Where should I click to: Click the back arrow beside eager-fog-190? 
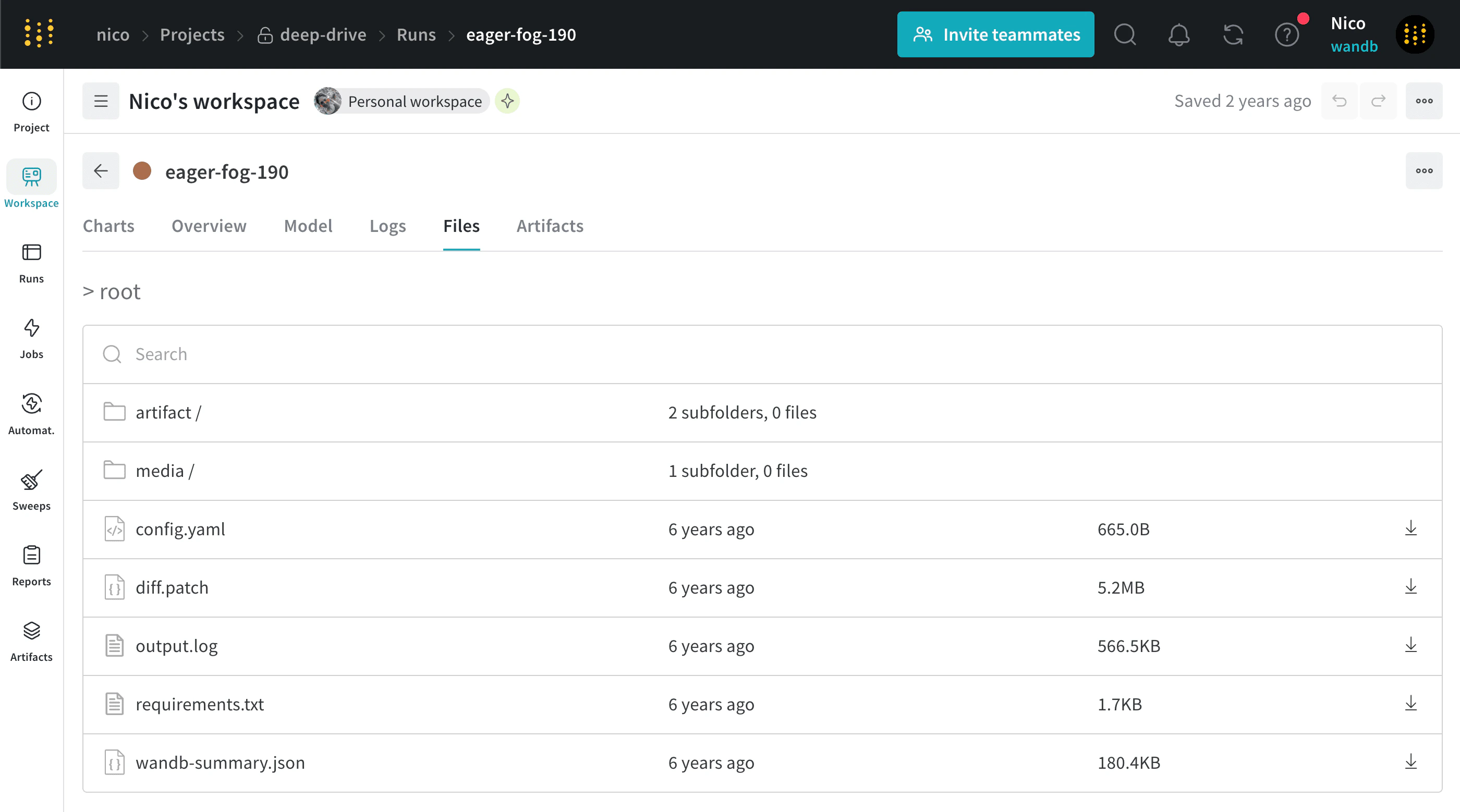[101, 170]
